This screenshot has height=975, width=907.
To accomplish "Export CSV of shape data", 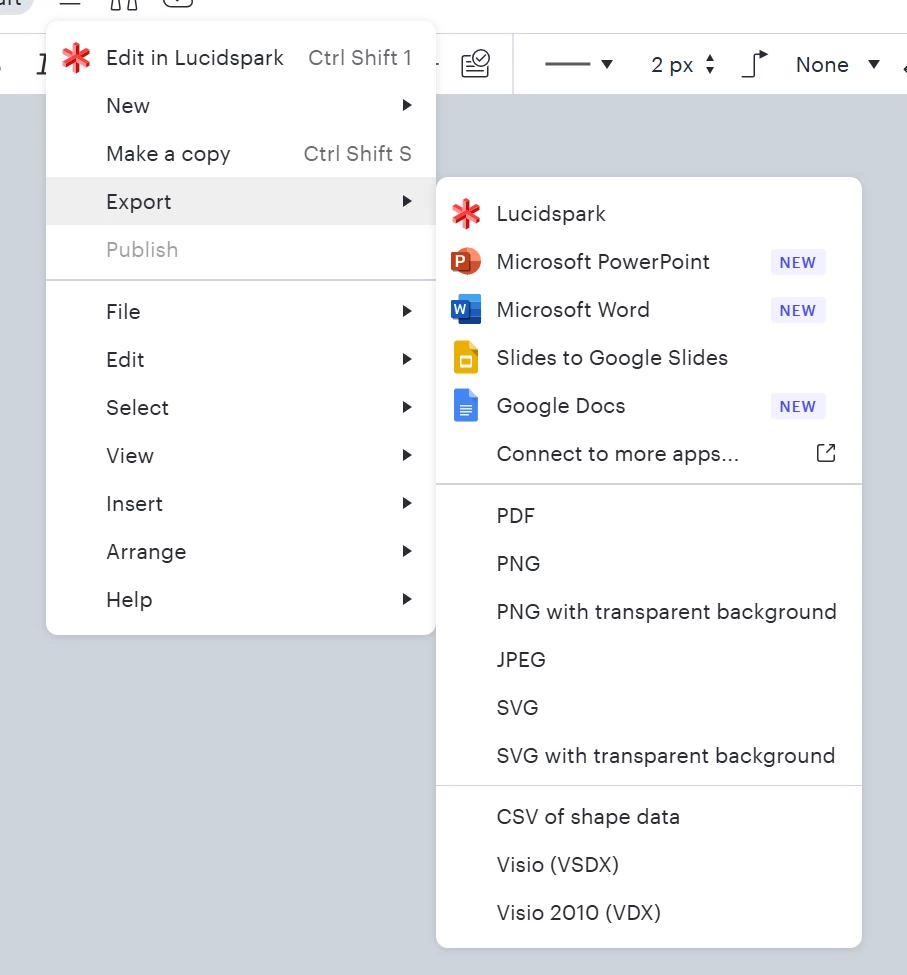I will 648,816.
